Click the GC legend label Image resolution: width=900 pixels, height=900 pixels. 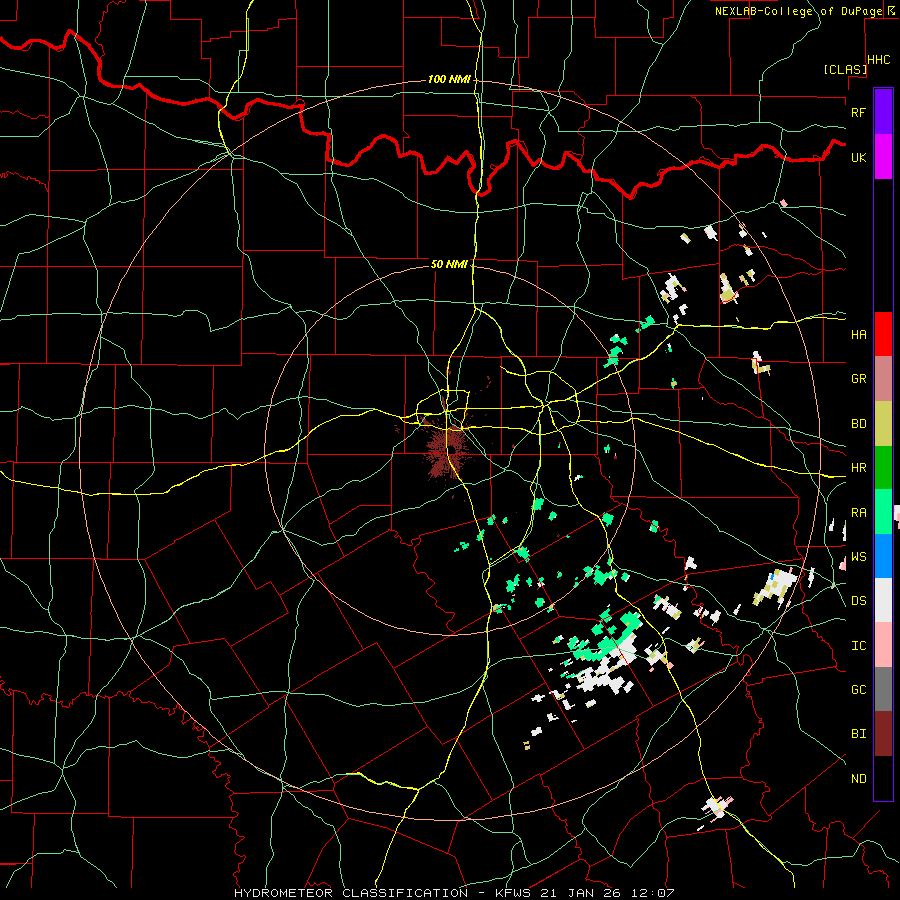coord(858,689)
